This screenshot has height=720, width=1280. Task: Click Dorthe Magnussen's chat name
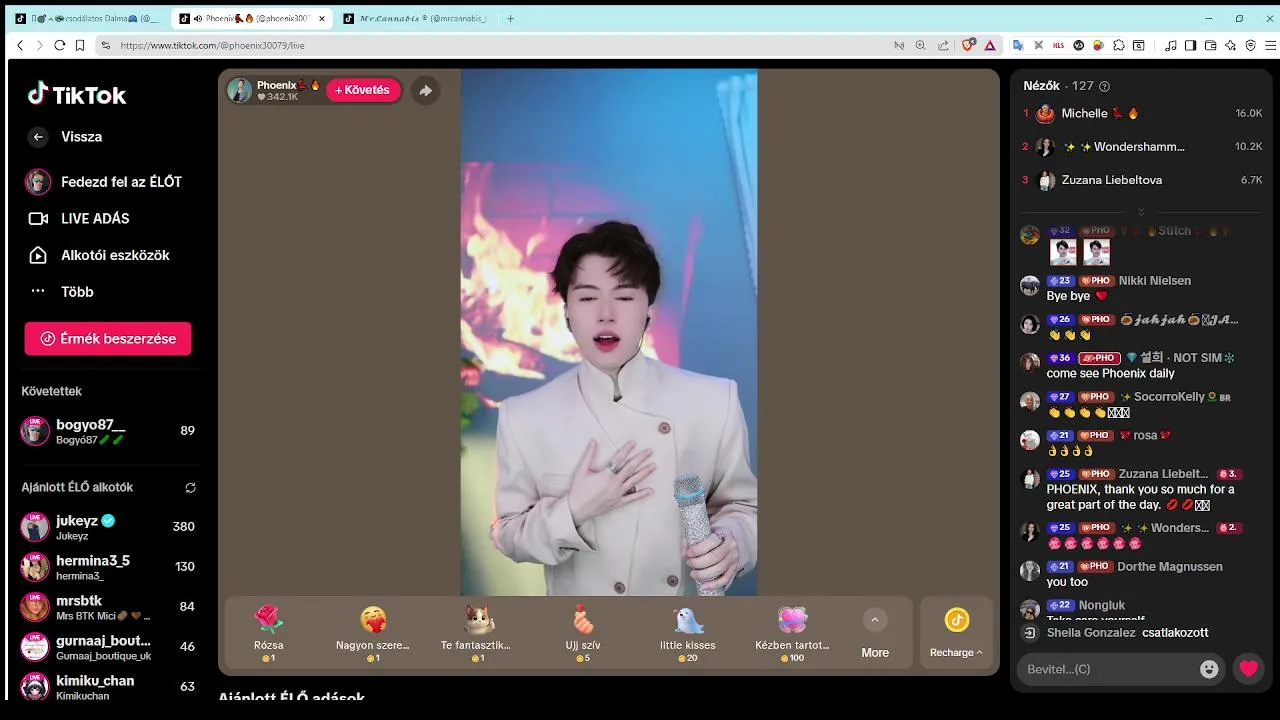[1170, 567]
